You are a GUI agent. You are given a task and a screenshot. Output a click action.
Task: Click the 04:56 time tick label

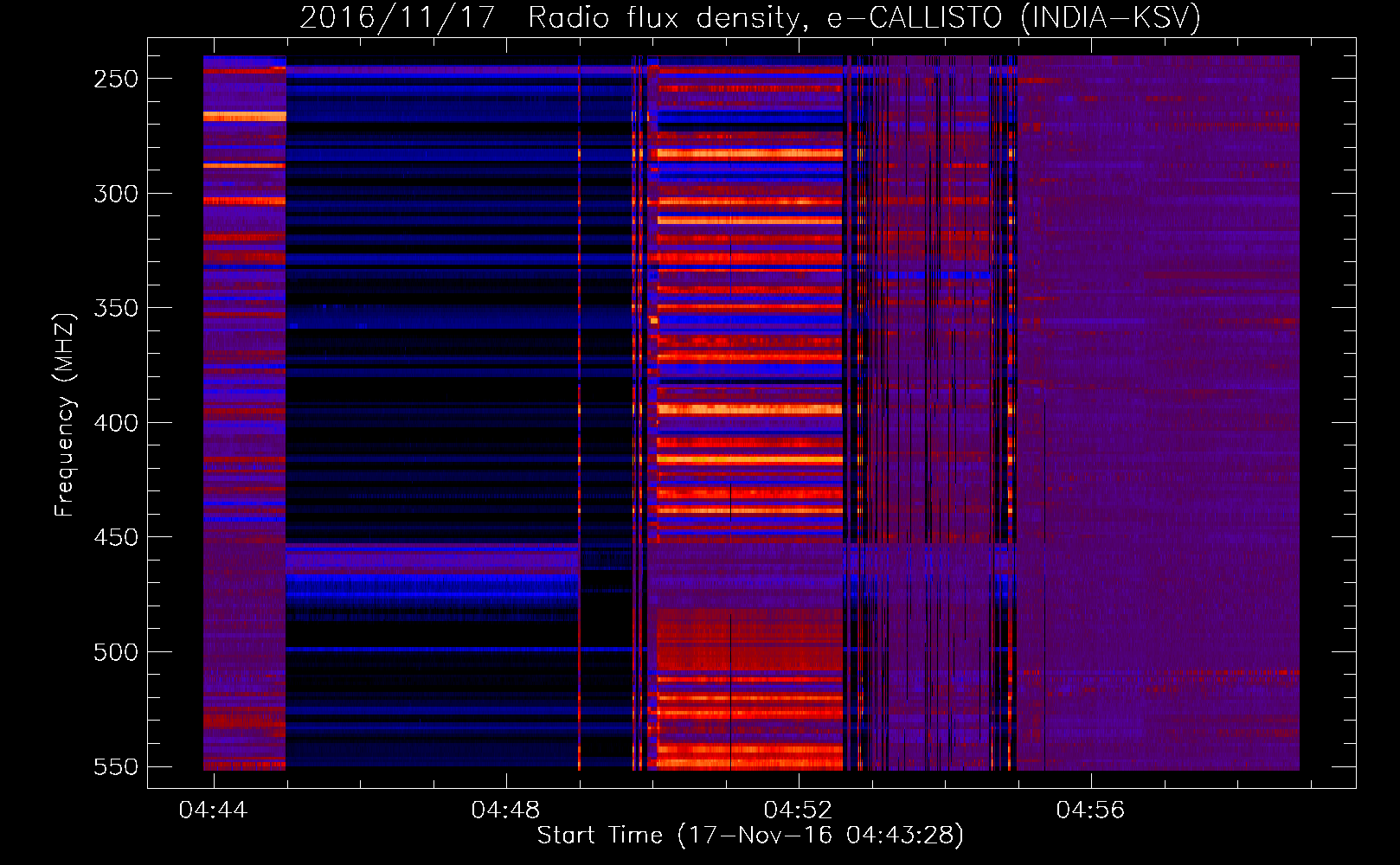click(1090, 810)
